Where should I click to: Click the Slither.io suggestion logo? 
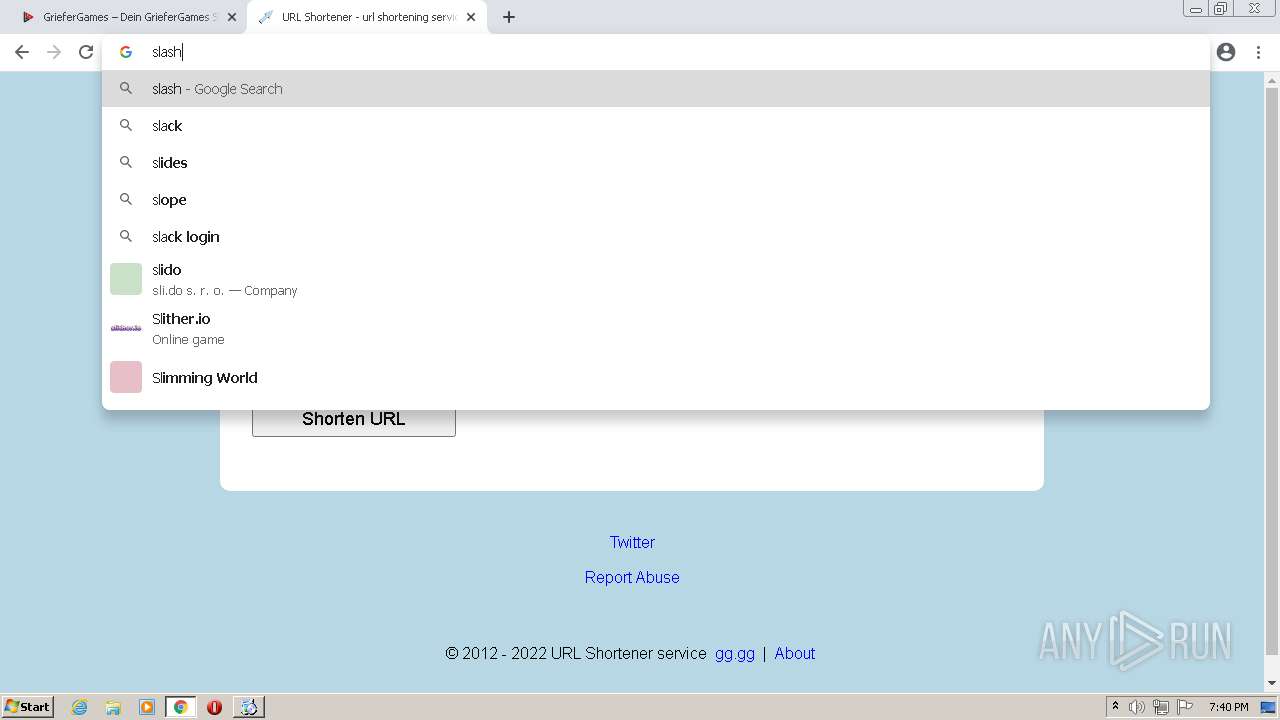pos(126,328)
